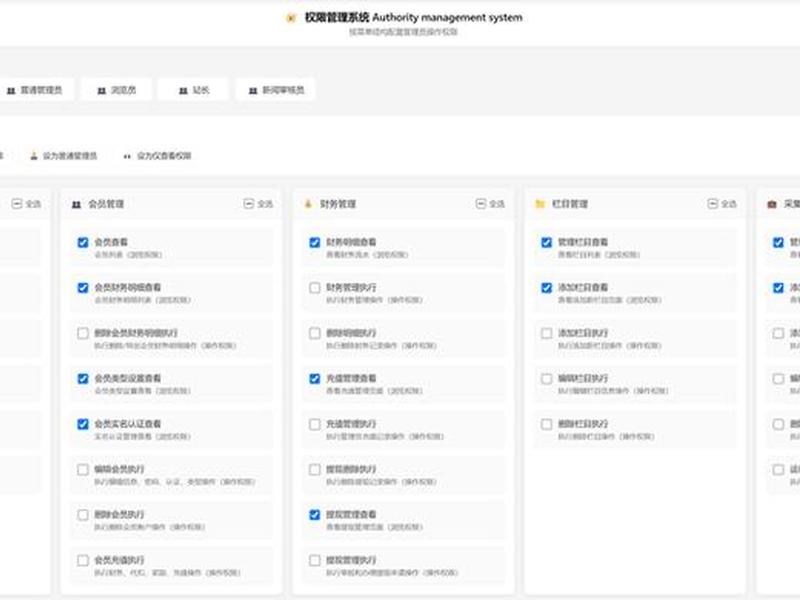The width and height of the screenshot is (800, 600).
Task: Toggle 全选 in the 栏目管理 panel
Action: (722, 204)
